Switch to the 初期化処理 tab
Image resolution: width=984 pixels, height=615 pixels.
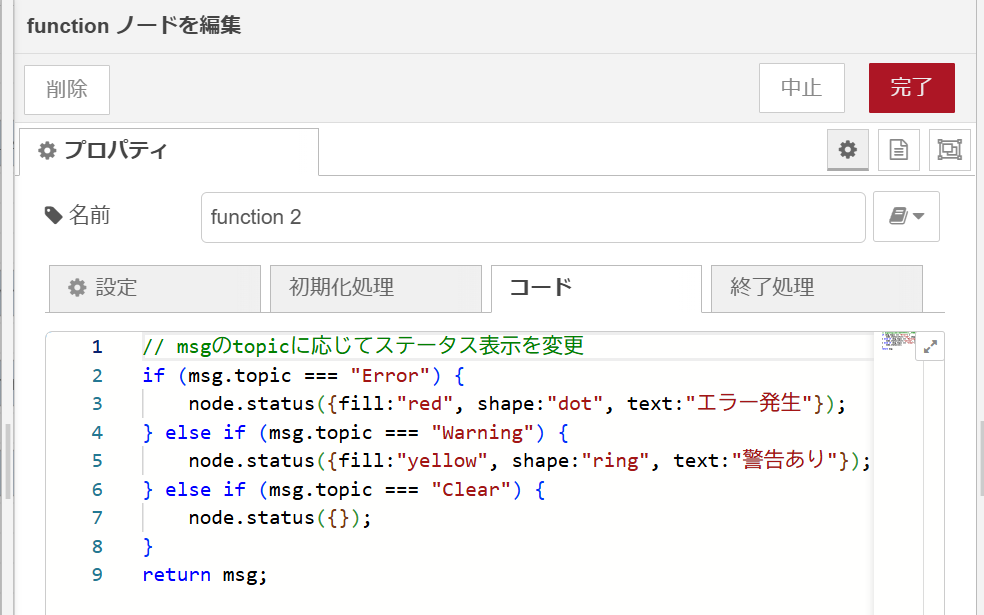point(376,288)
